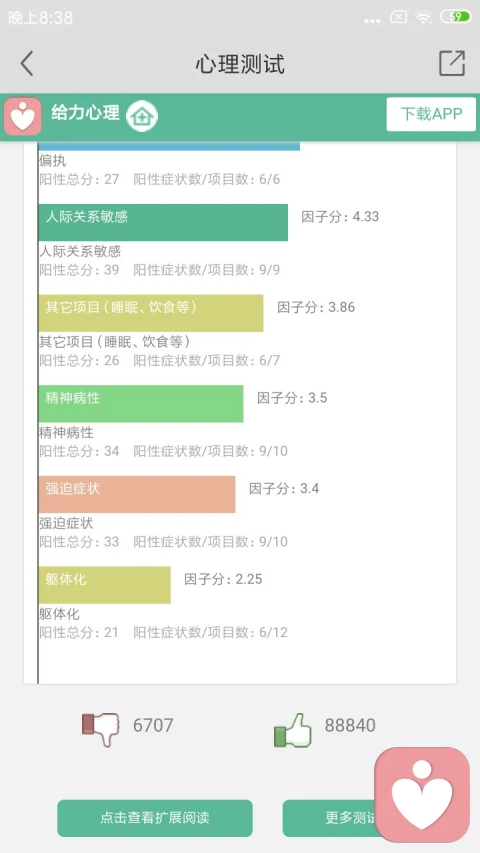Select the 人际关系敏感 green bar
480x853 pixels.
click(x=163, y=222)
